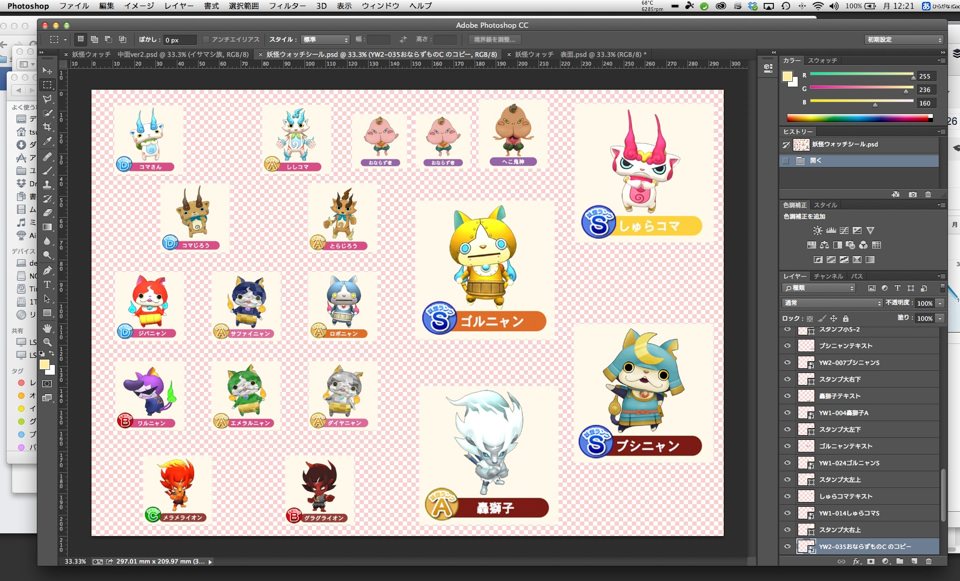Open the スタイル dropdown in options bar
The width and height of the screenshot is (960, 581).
[325, 39]
